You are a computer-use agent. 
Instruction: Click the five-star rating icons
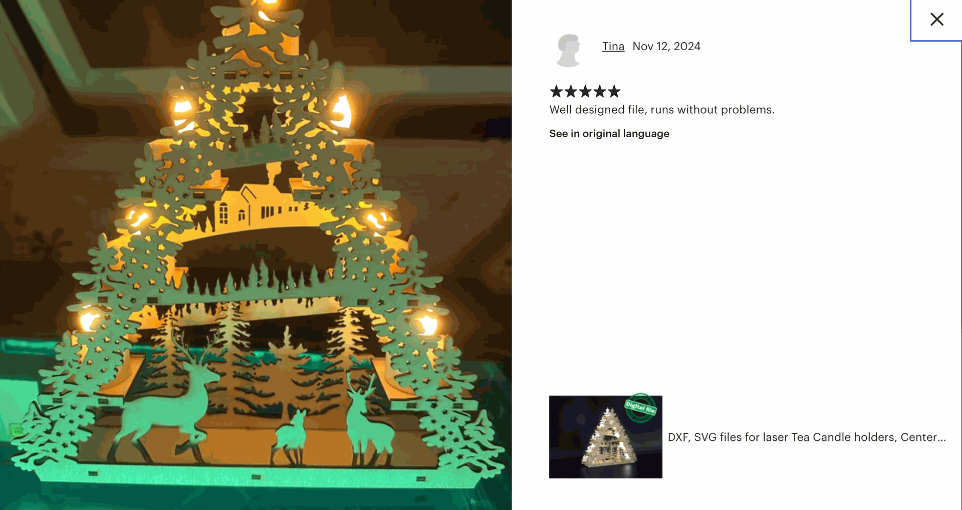click(x=585, y=91)
